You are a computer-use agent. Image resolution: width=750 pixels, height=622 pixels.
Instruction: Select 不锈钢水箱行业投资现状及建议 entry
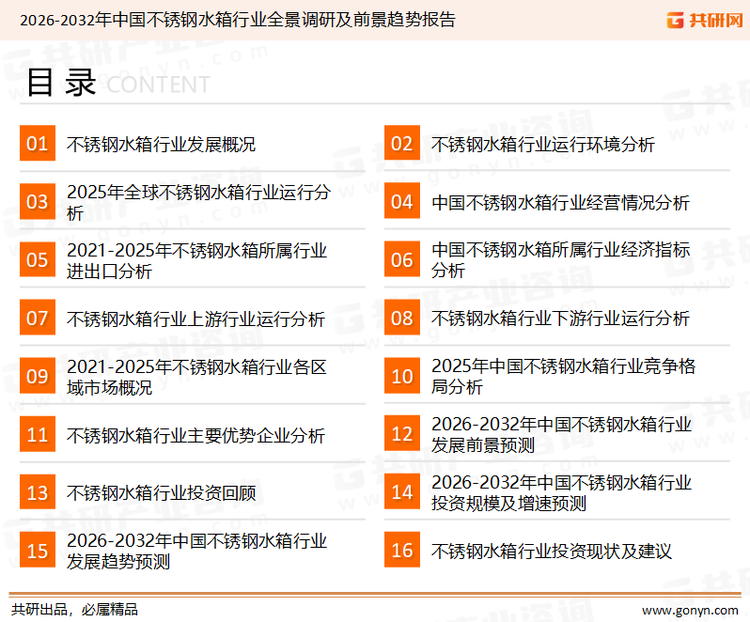click(x=551, y=551)
